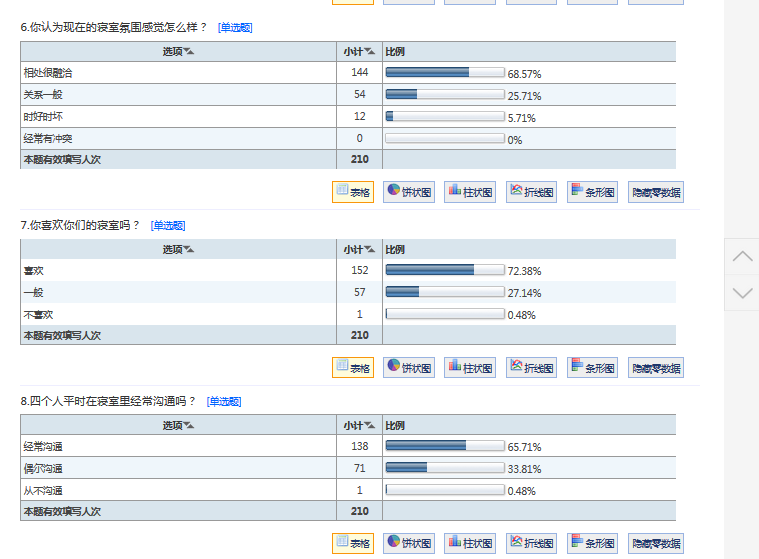Sort question 6 options by 选项 header
The image size is (759, 559).
pyautogui.click(x=178, y=52)
